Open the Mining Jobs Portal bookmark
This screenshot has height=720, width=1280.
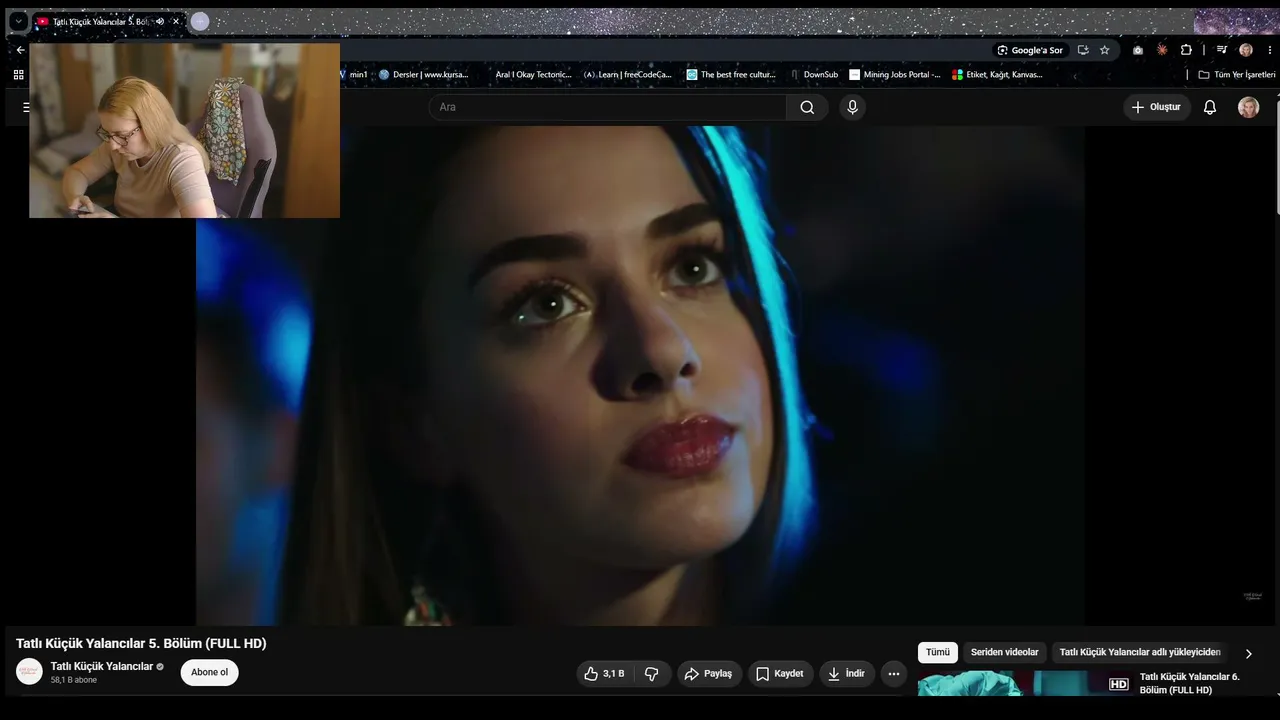coord(895,75)
